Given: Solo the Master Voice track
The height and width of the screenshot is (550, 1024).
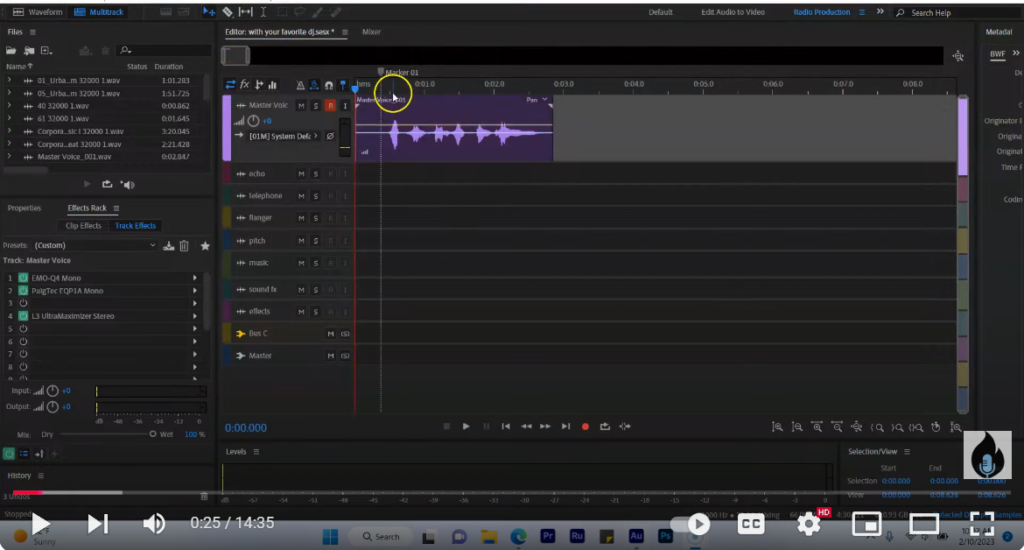Looking at the screenshot, I should (315, 106).
